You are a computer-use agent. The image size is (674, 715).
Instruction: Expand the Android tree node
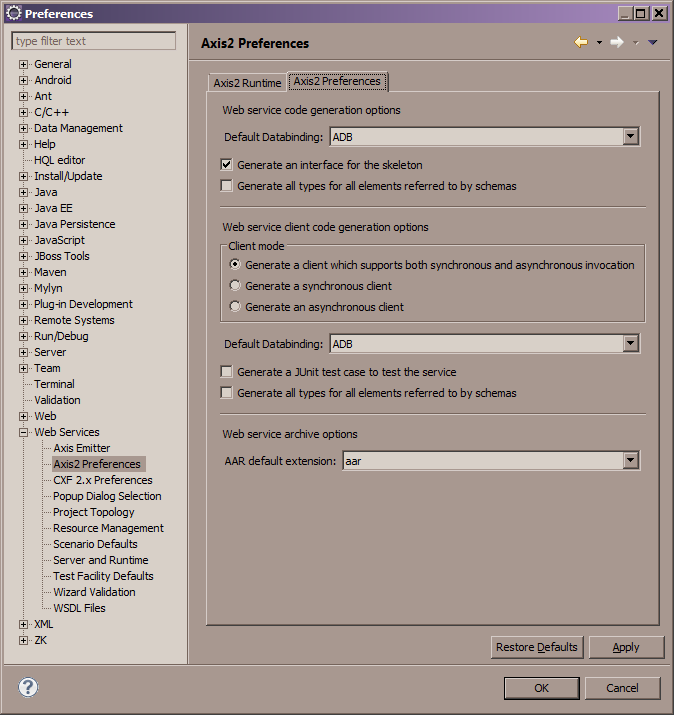[23, 80]
